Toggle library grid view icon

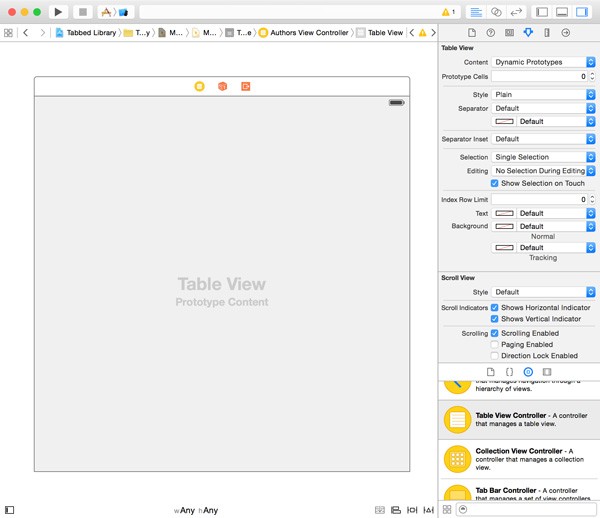(447, 510)
